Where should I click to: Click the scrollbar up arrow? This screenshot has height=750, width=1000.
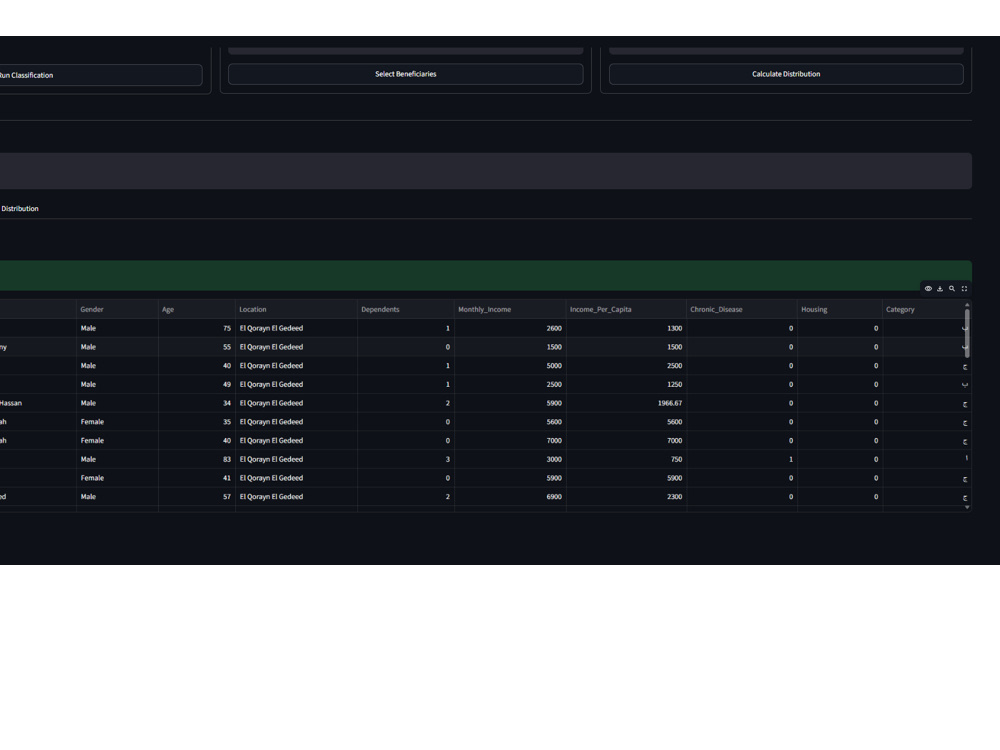click(967, 305)
